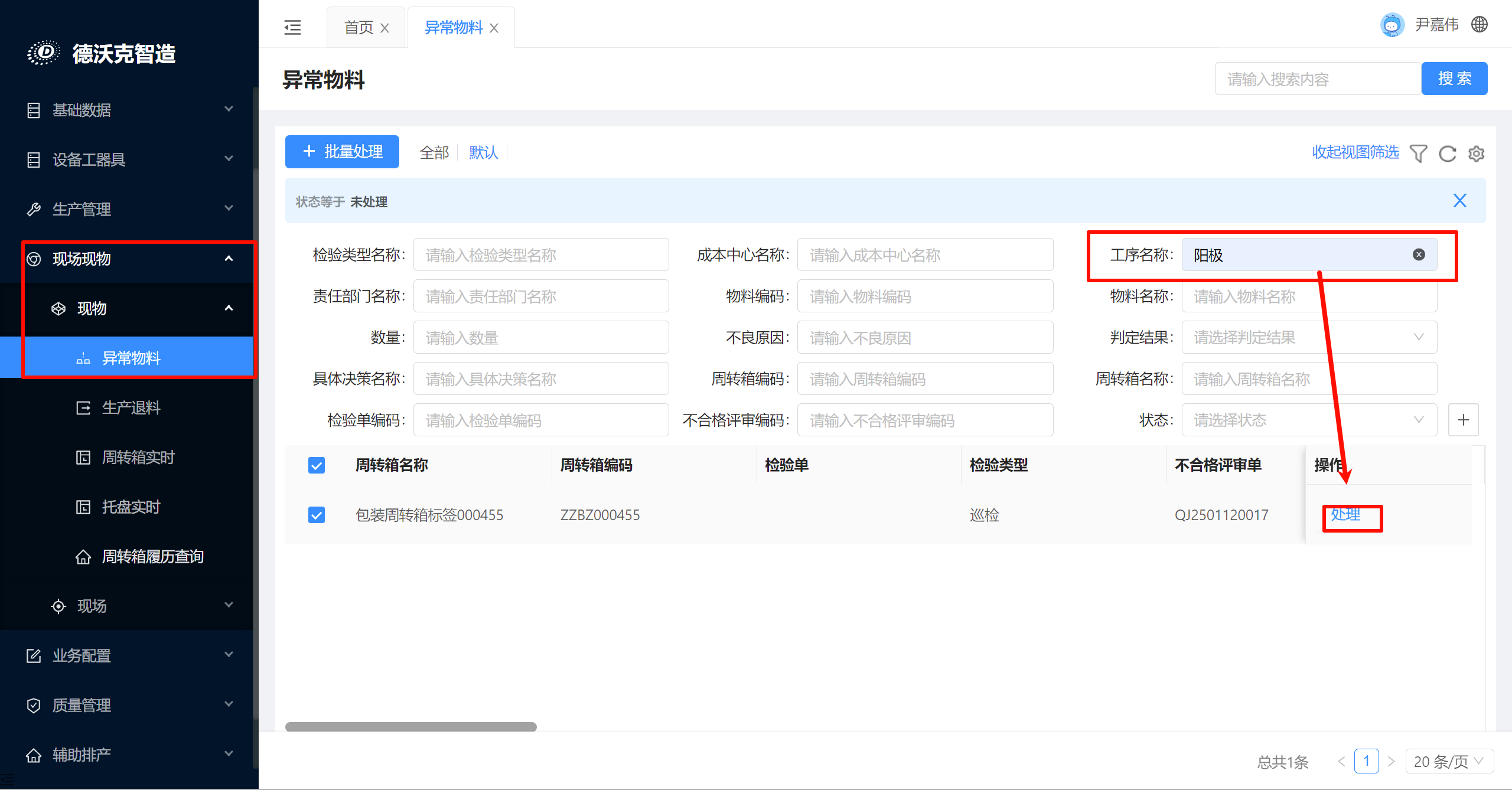Click the 生产退料 menu icon
The image size is (1512, 790).
(83, 407)
